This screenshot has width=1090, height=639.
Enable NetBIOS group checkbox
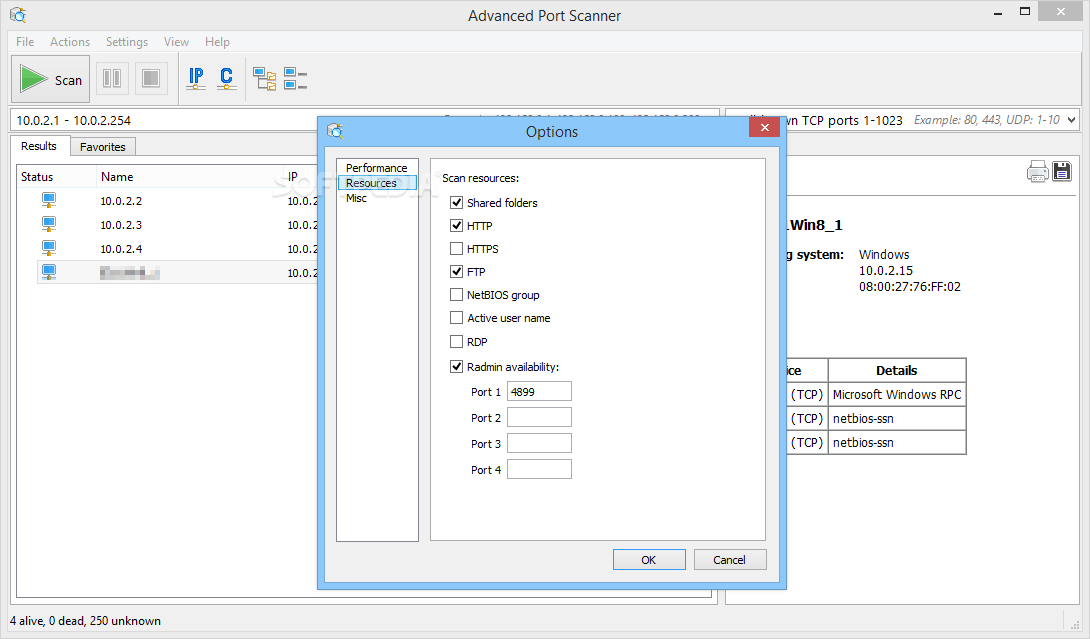tap(457, 295)
